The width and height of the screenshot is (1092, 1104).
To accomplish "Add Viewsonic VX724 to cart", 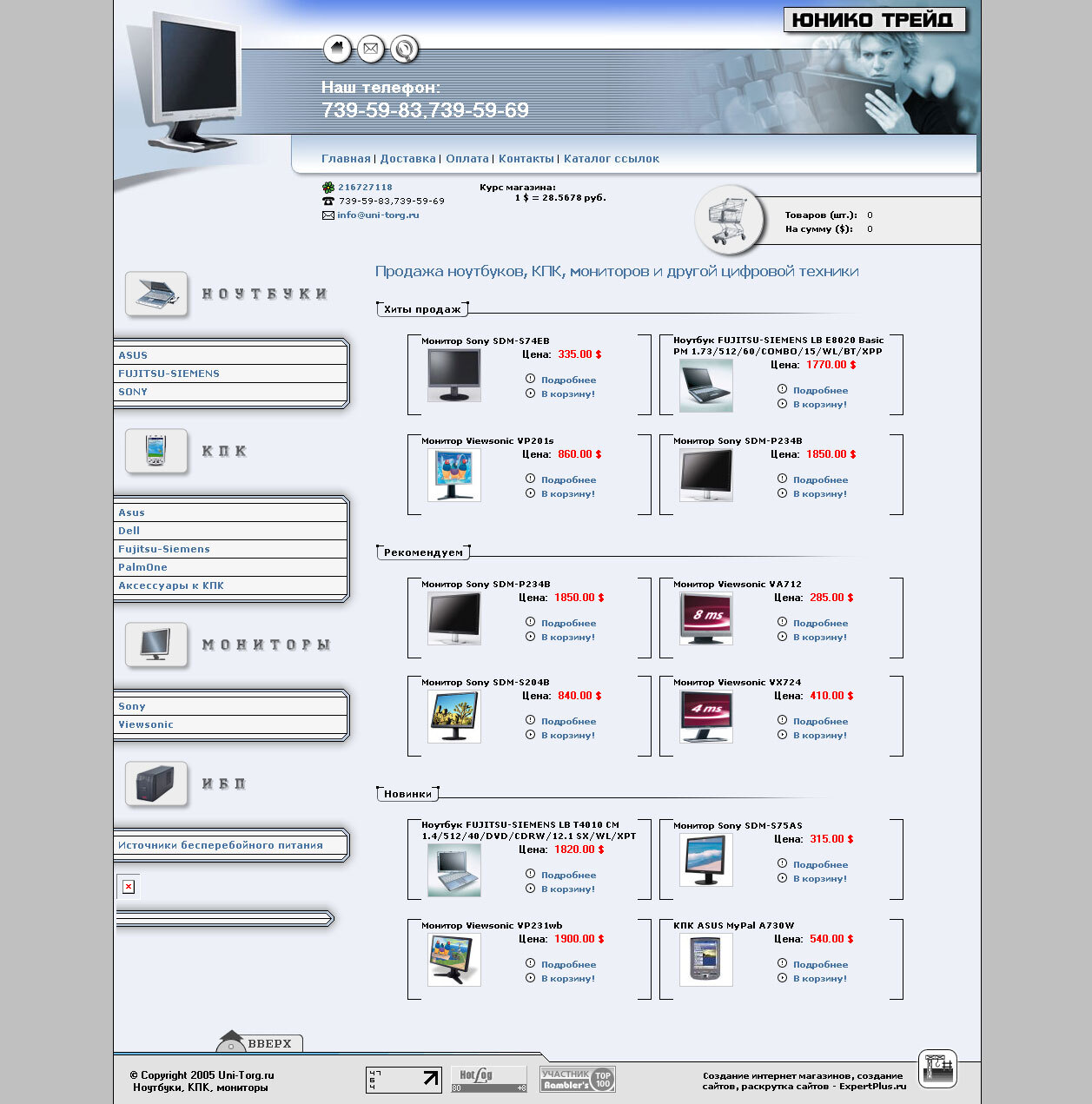I will [x=820, y=735].
